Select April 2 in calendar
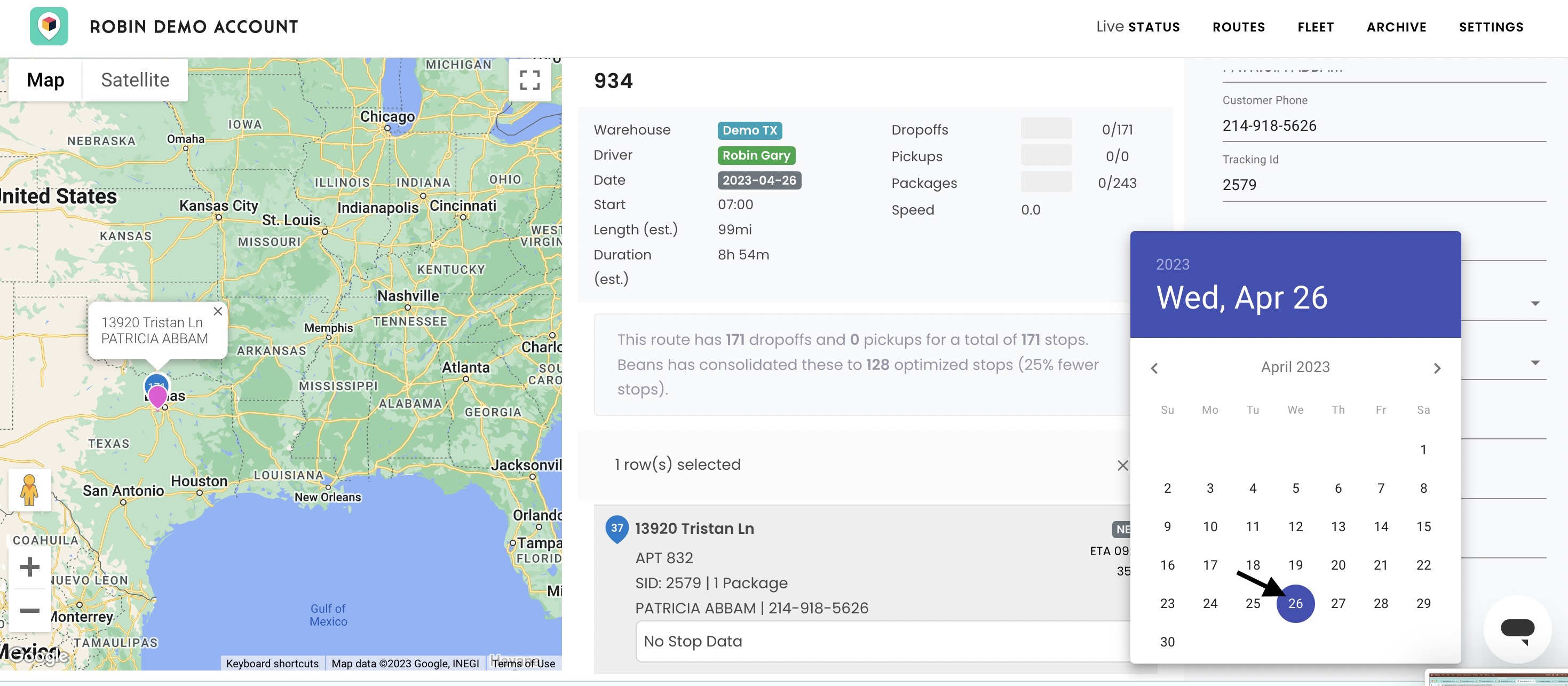 pos(1167,488)
